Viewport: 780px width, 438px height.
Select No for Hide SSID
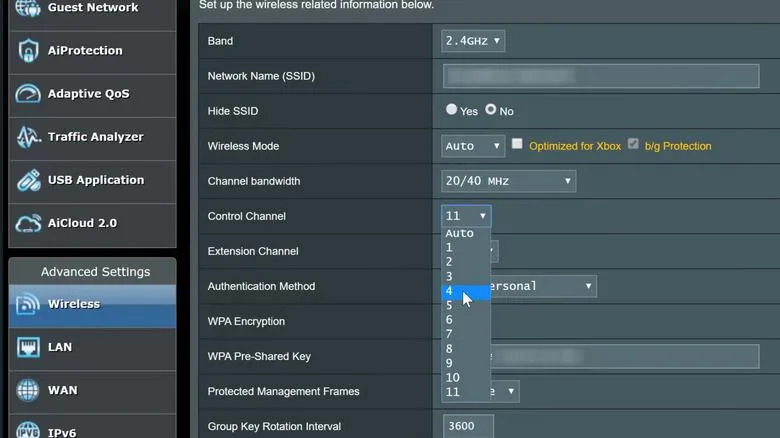tap(490, 110)
